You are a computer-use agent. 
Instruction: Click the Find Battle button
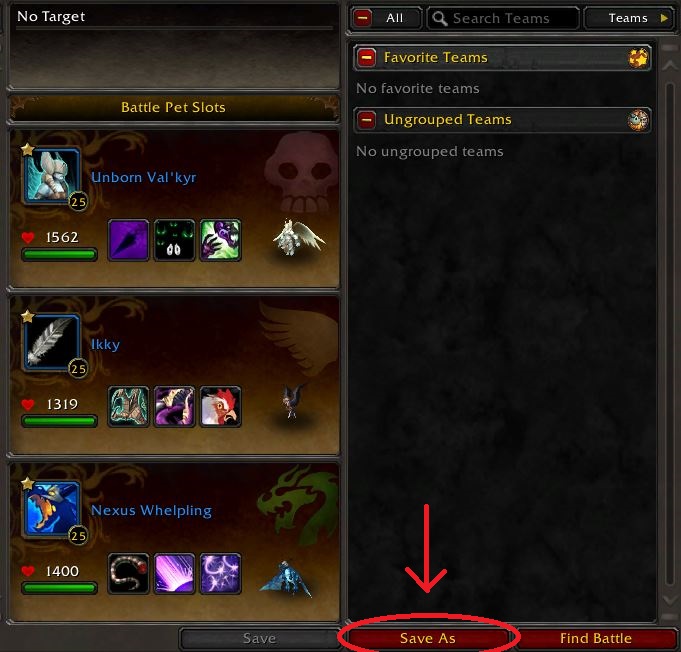point(595,638)
